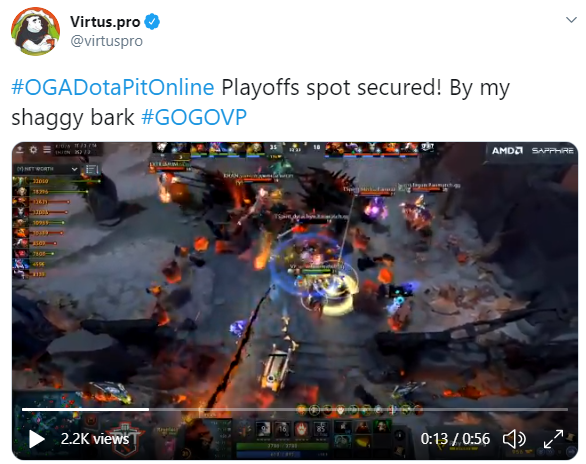The width and height of the screenshot is (586, 464).
Task: Click the top net worth hero entry
Action: tap(56, 181)
